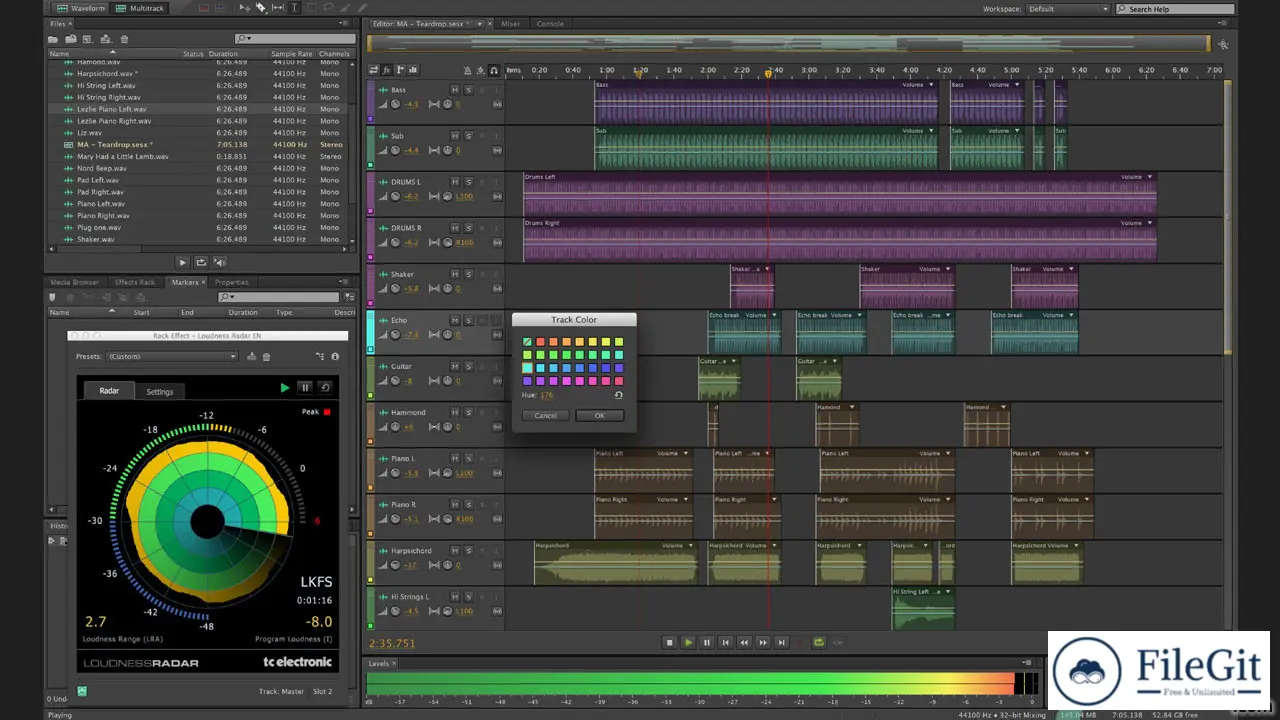Click the New file icon in Files panel
The width and height of the screenshot is (1280, 720).
[88, 39]
